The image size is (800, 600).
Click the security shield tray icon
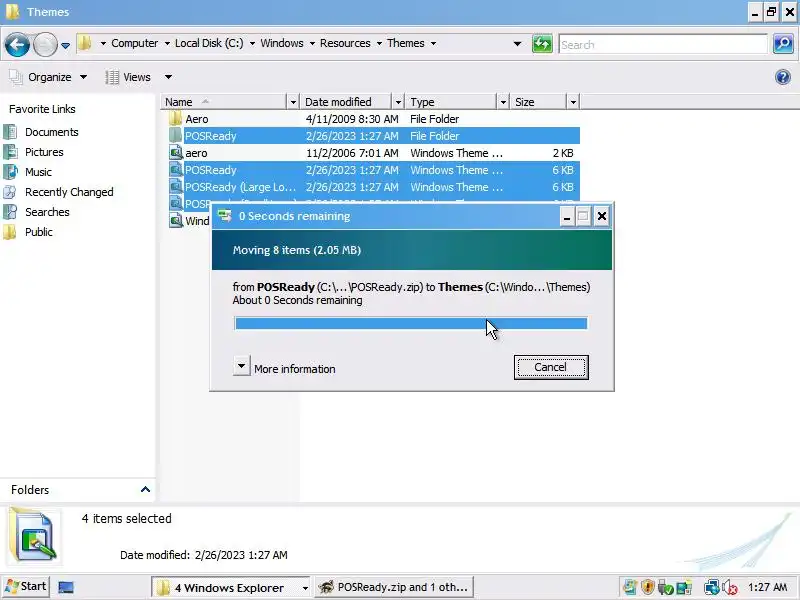(647, 587)
